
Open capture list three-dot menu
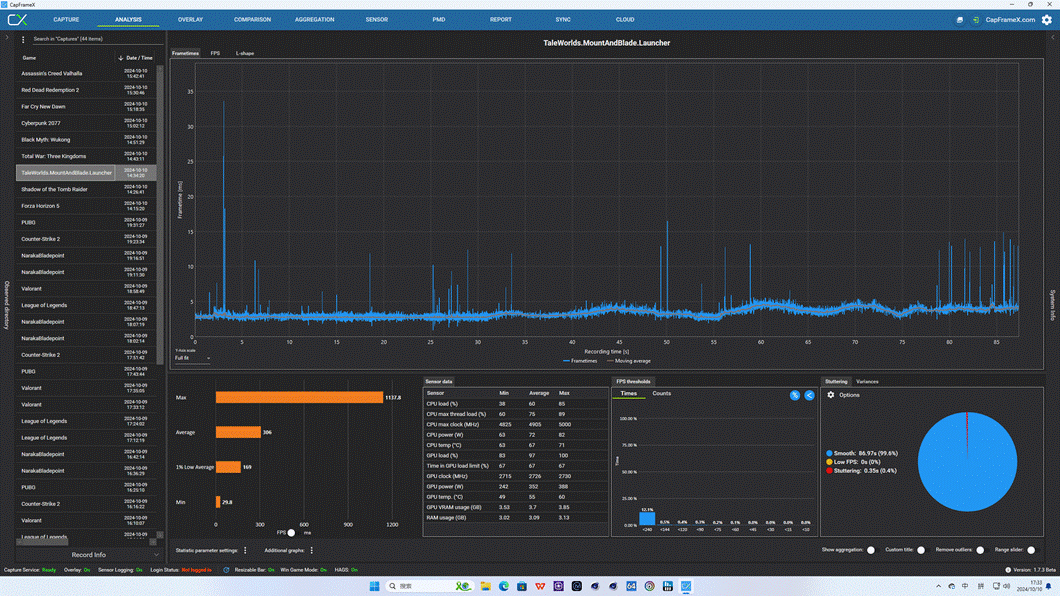(x=23, y=39)
